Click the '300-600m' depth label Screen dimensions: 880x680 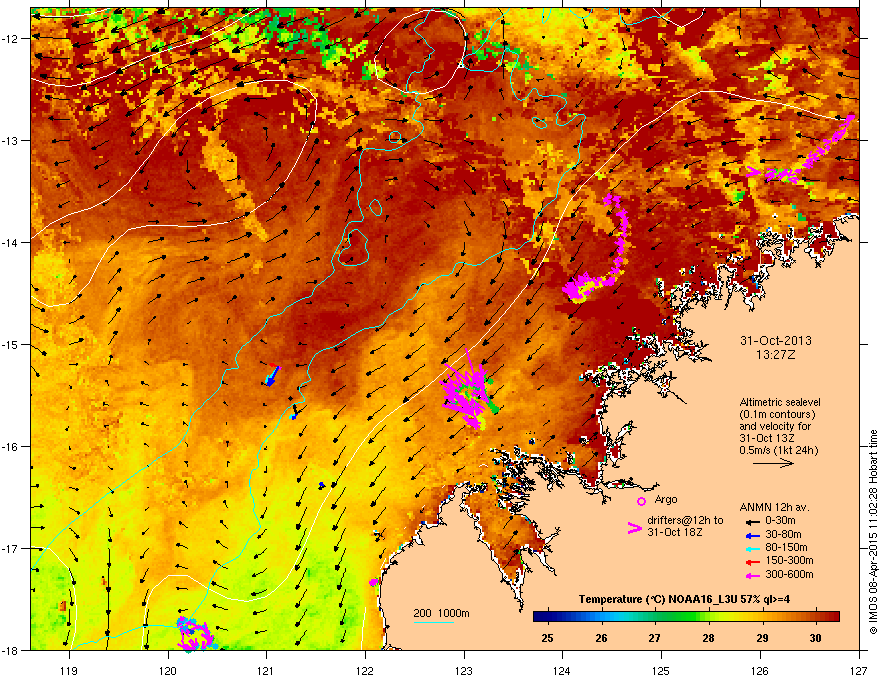(789, 574)
